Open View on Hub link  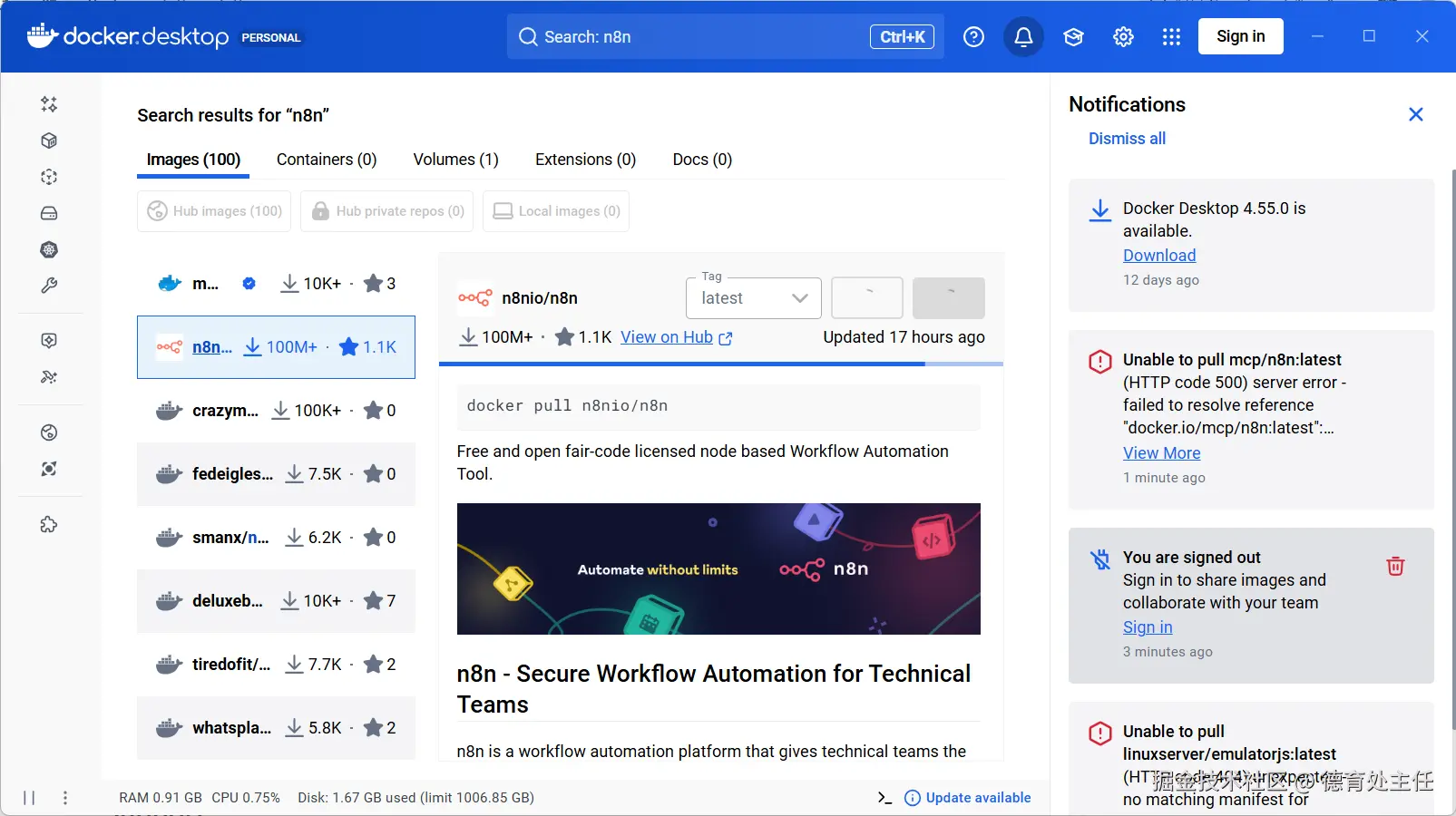point(677,337)
